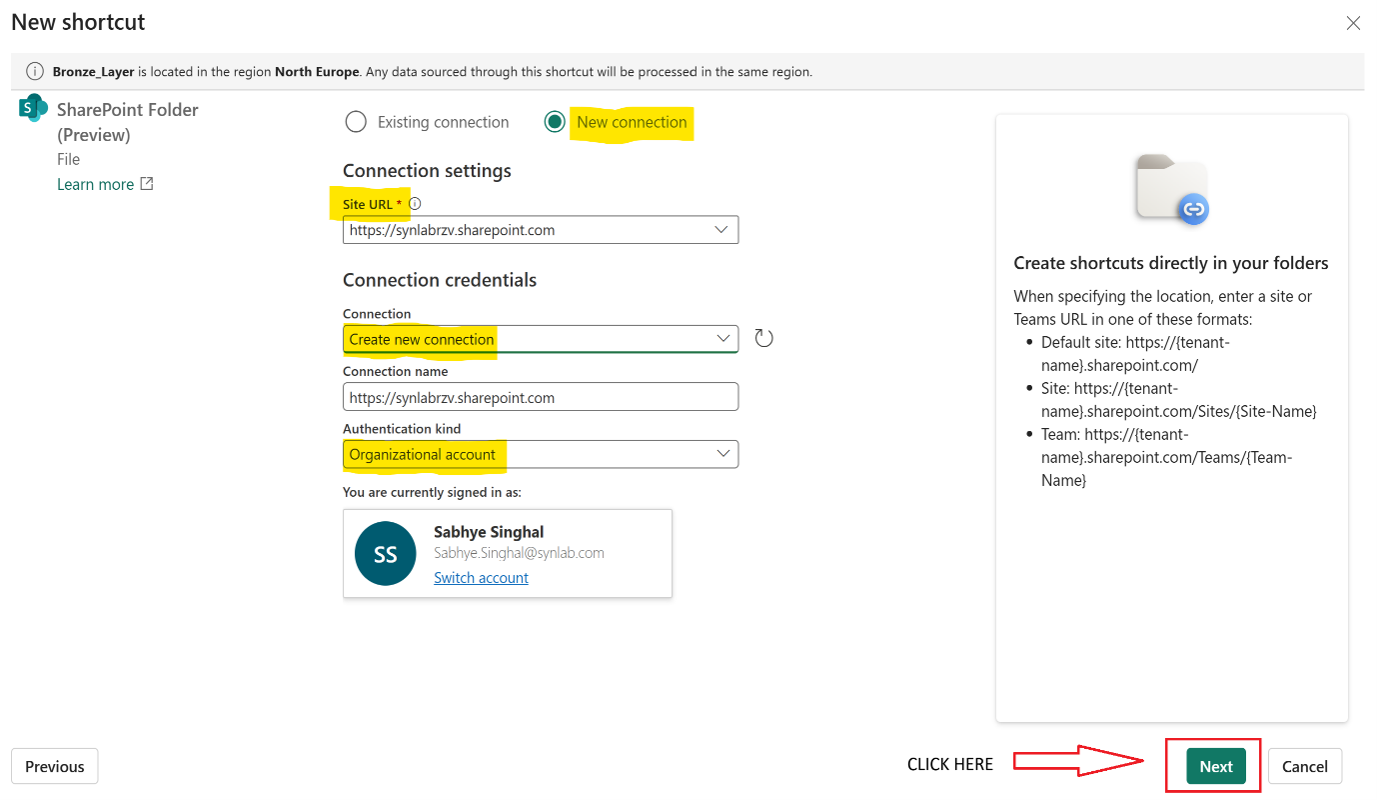The image size is (1377, 800).
Task: Click the Next button
Action: pyautogui.click(x=1216, y=766)
